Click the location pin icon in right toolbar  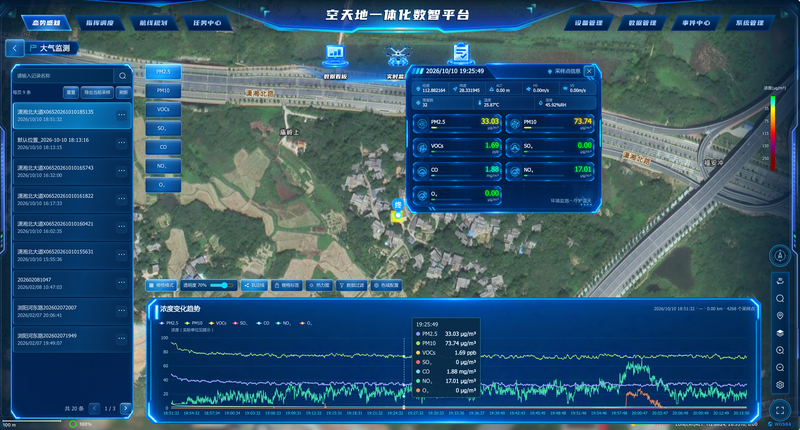[x=780, y=316]
